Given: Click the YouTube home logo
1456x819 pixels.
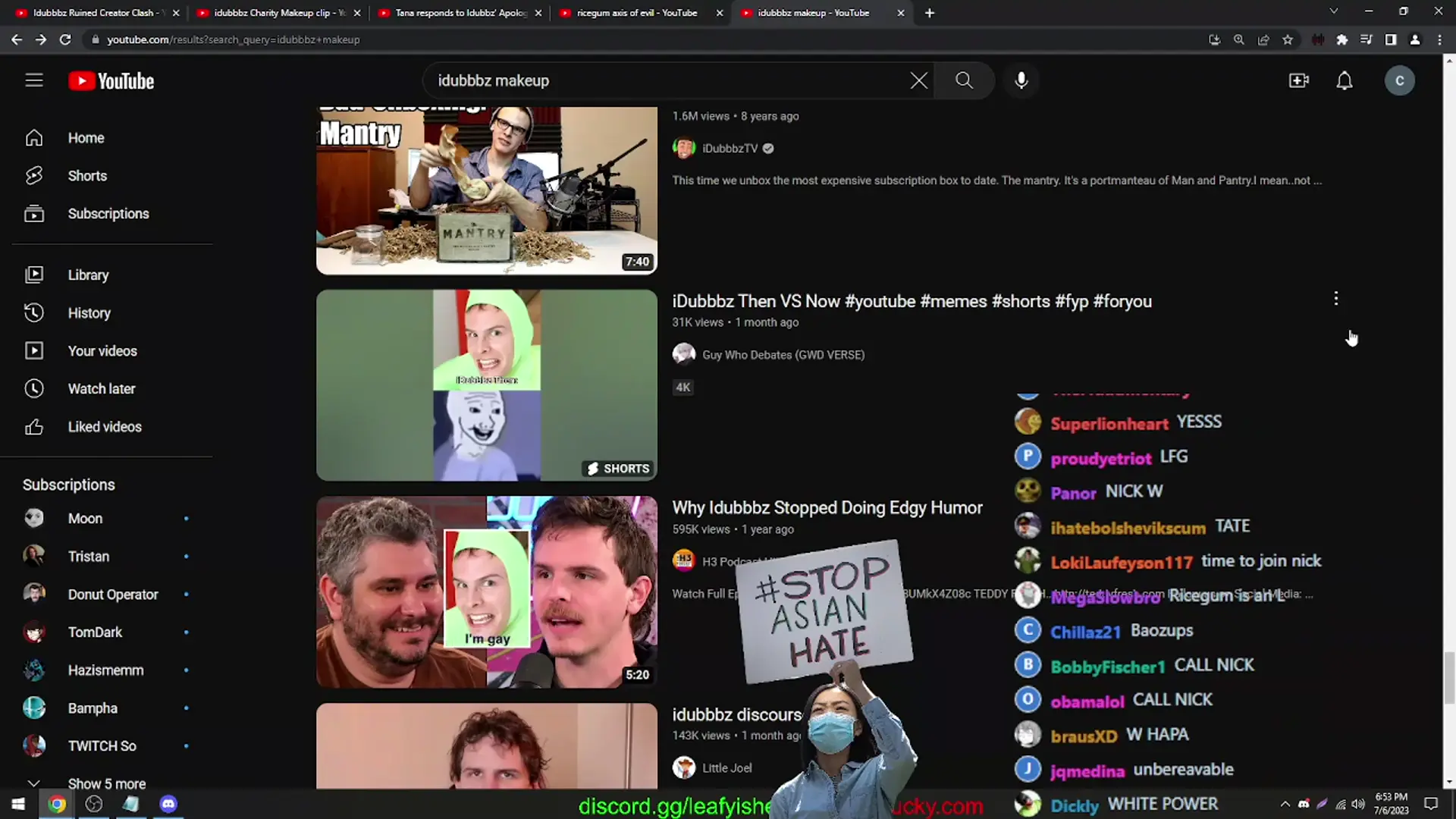Looking at the screenshot, I should pyautogui.click(x=111, y=80).
